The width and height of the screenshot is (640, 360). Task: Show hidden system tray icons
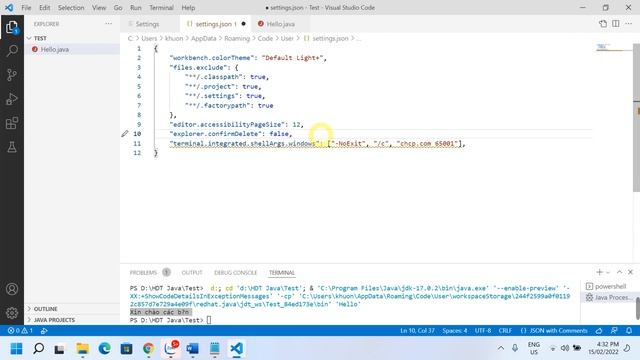501,348
